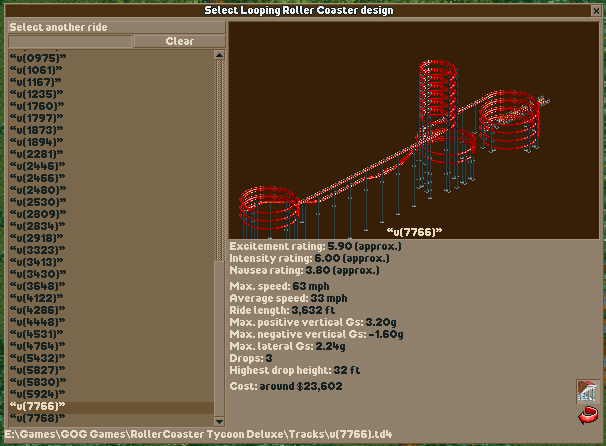Select design "u(3430)"

coord(111,274)
